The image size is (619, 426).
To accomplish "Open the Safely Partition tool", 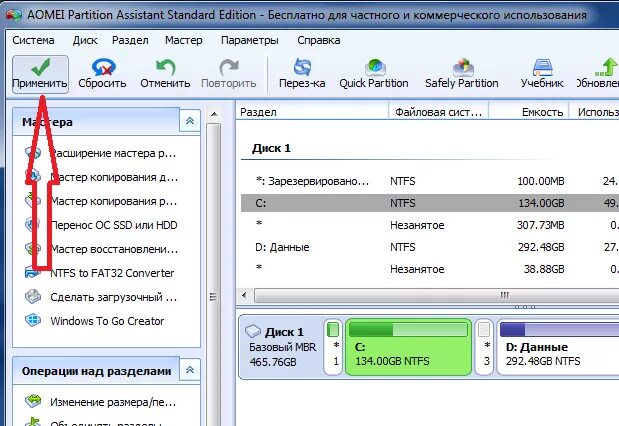I will [x=461, y=74].
